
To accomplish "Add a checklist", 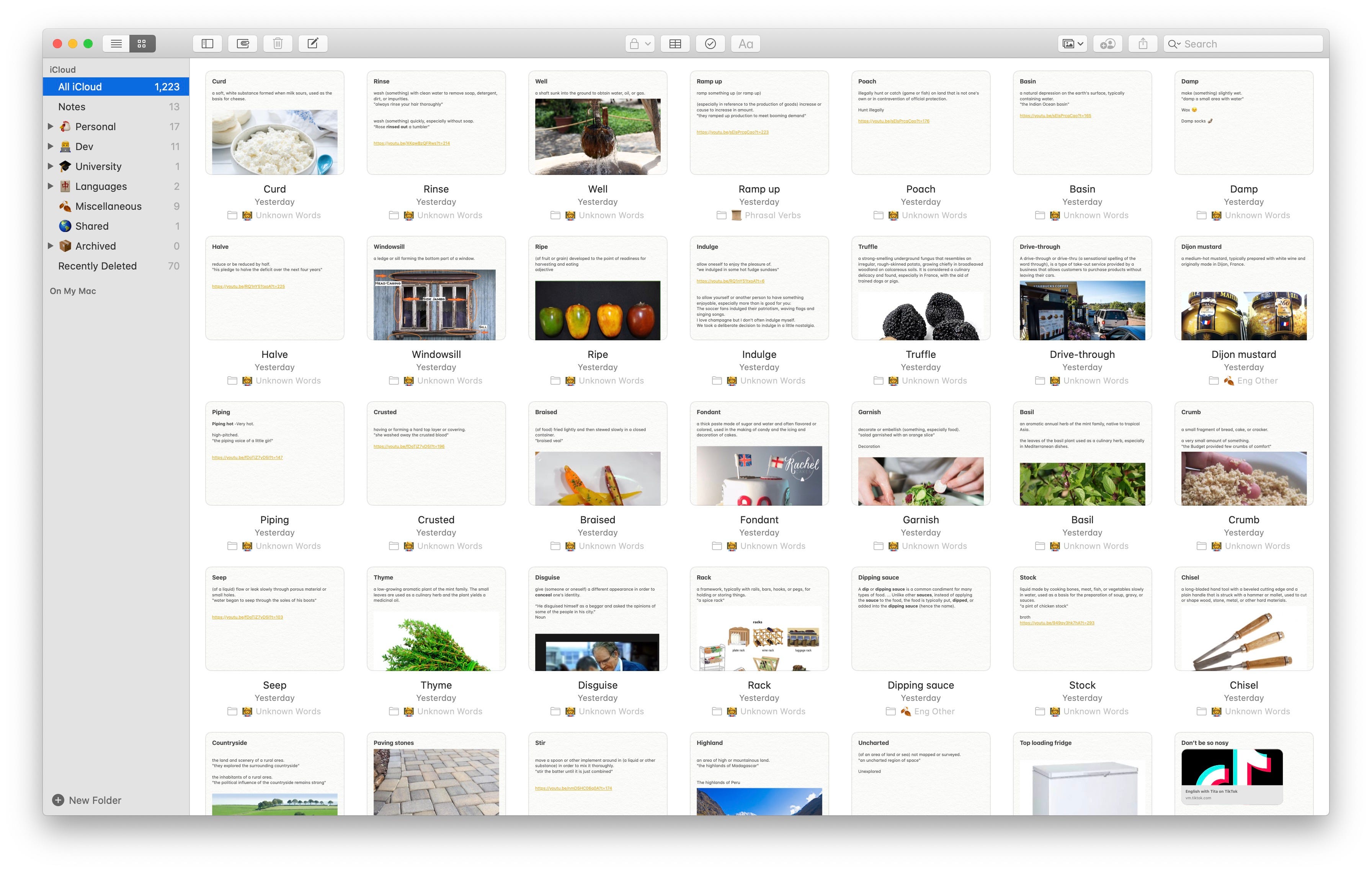I will (x=710, y=44).
